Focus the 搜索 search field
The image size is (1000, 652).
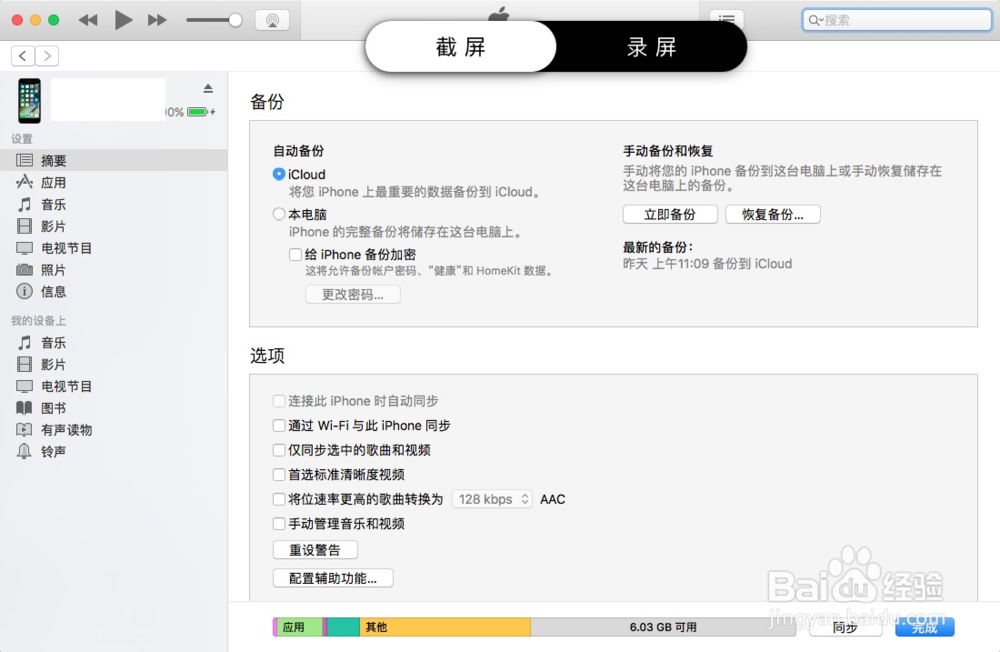tap(897, 20)
